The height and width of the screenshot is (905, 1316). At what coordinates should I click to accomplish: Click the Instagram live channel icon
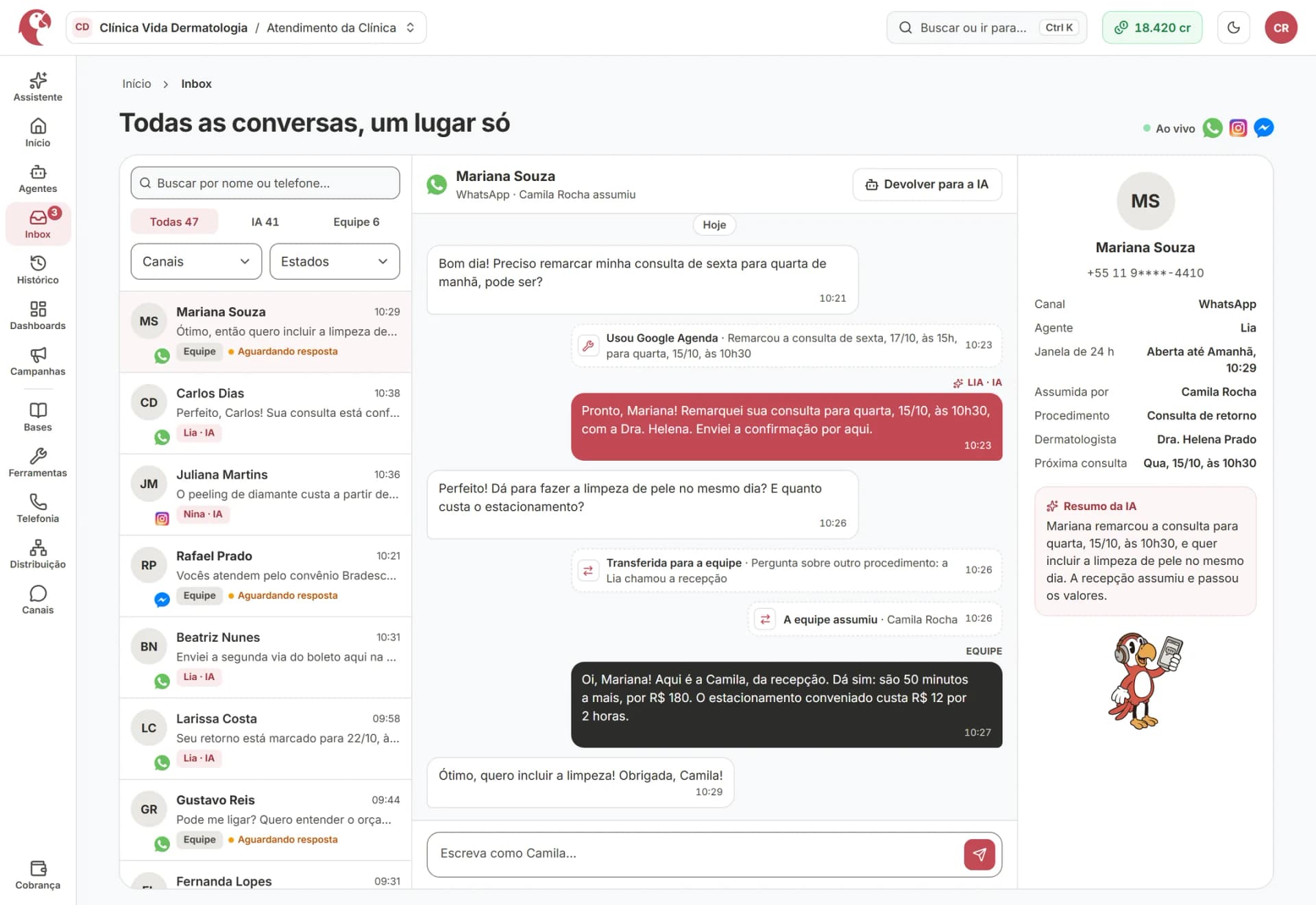1238,128
